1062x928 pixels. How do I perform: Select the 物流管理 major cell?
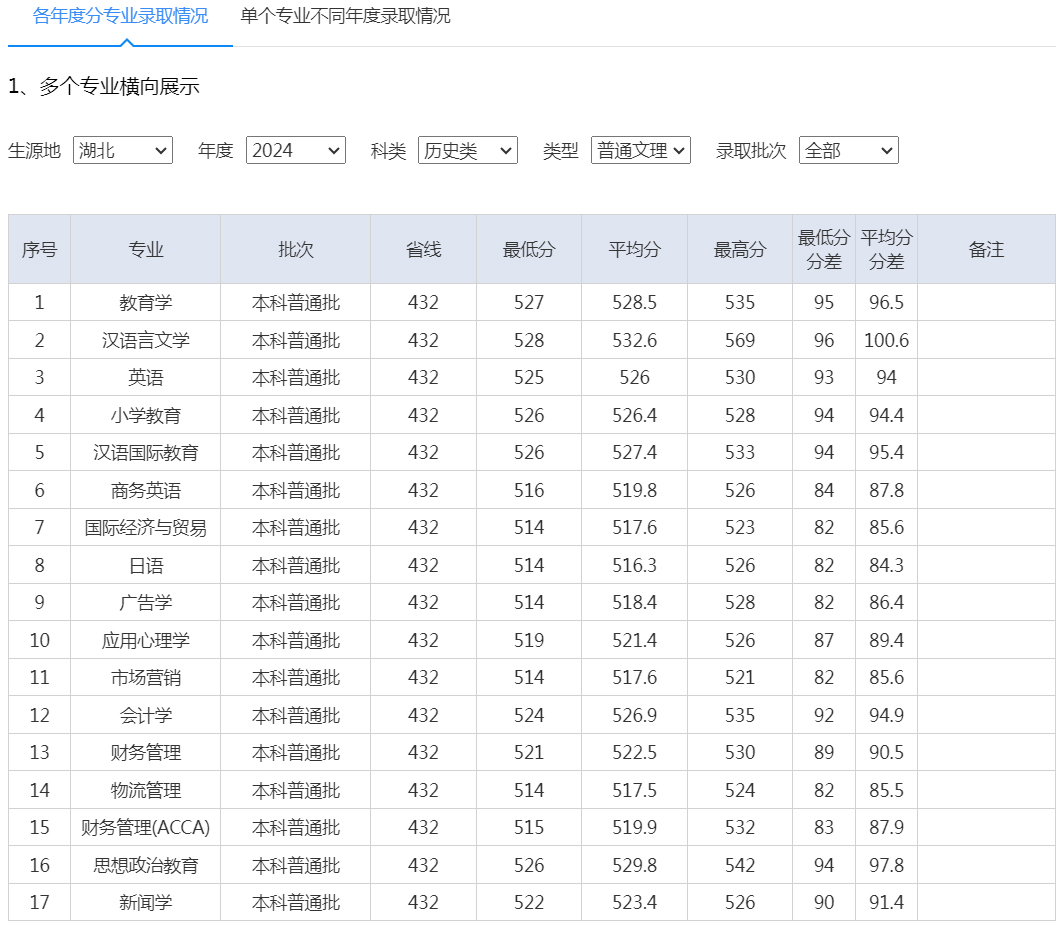coord(146,790)
